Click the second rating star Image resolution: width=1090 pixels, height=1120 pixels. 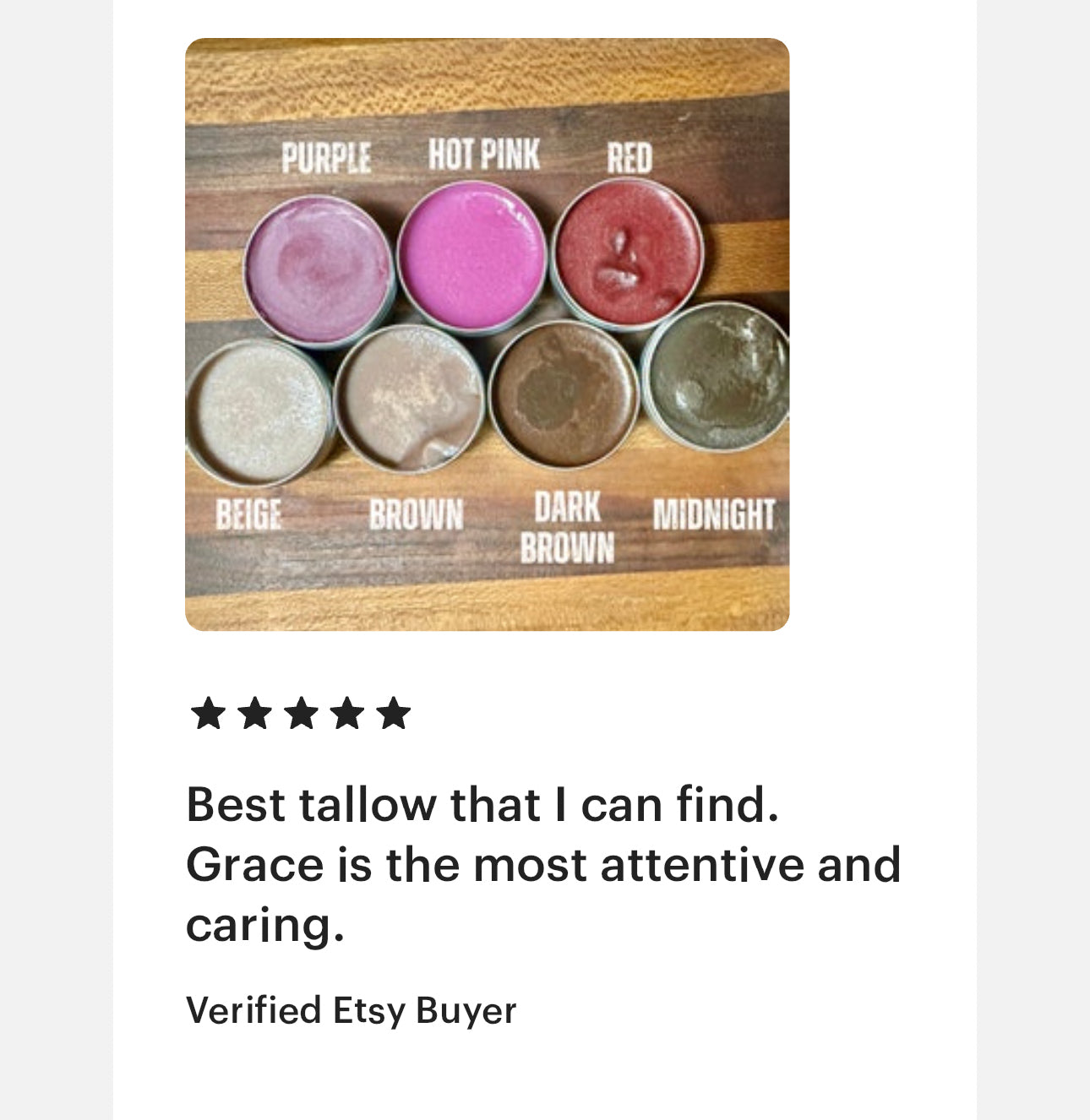pos(254,714)
